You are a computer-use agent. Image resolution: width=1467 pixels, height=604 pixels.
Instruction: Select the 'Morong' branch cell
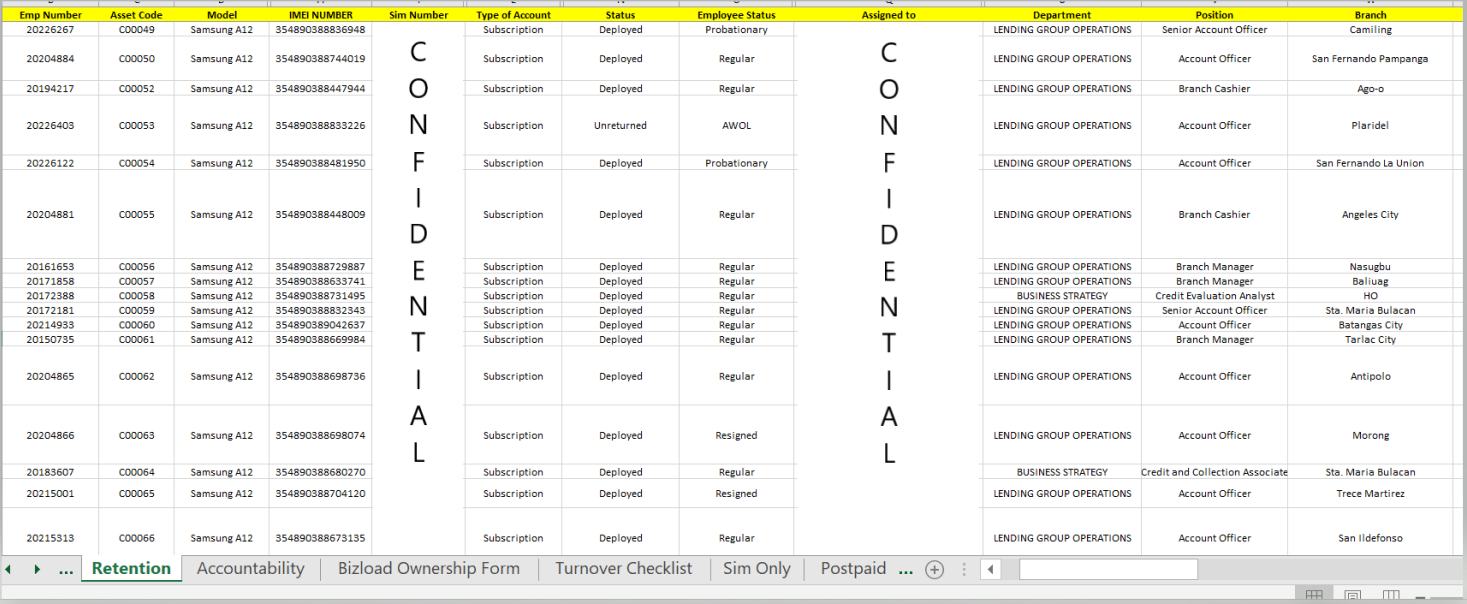1370,436
